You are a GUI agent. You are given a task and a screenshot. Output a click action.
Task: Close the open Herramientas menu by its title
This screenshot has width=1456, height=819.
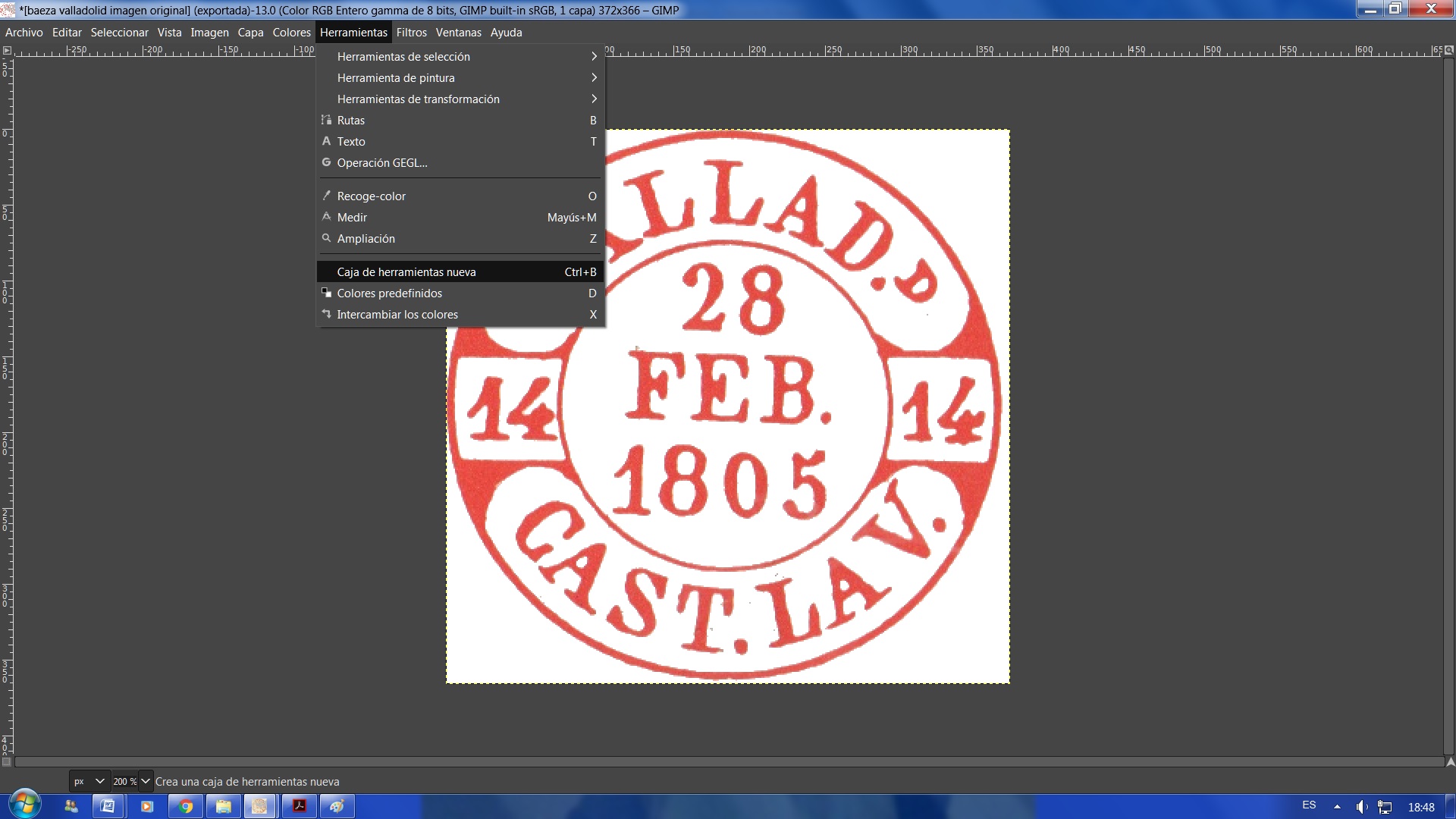tap(353, 33)
